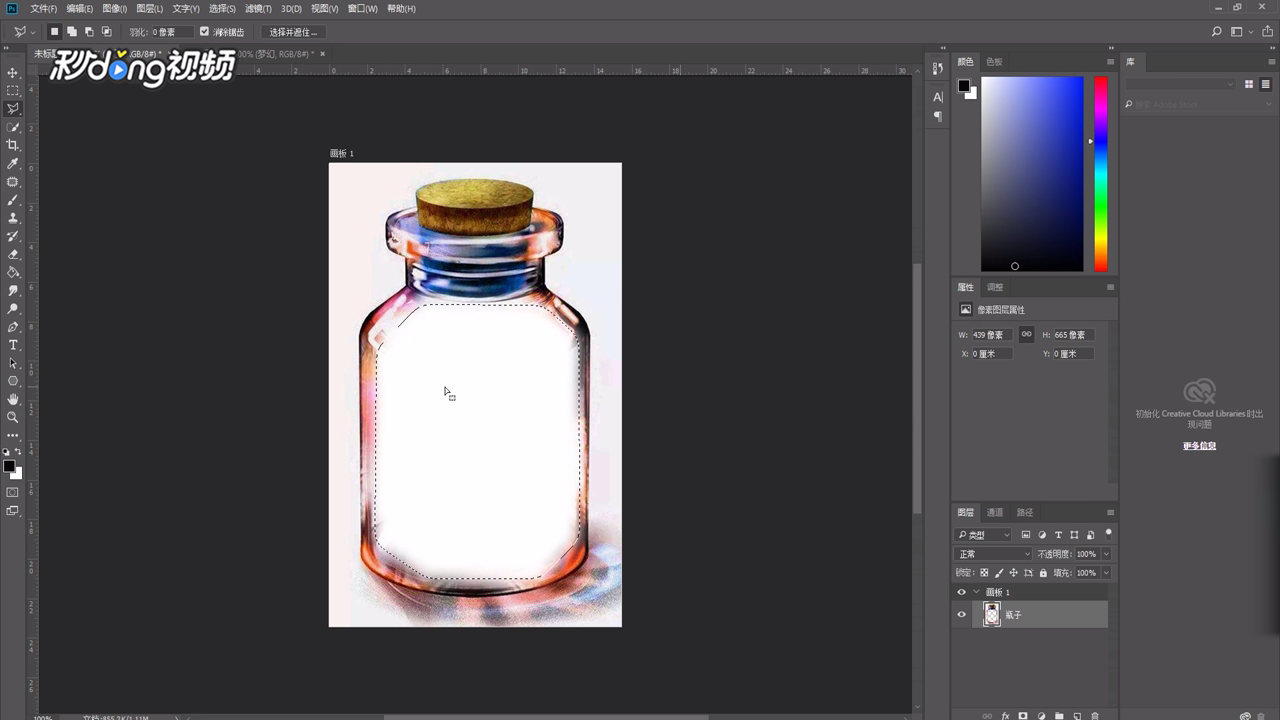Toggle layer filtering on/off switch
The image size is (1280, 720).
pos(1109,533)
